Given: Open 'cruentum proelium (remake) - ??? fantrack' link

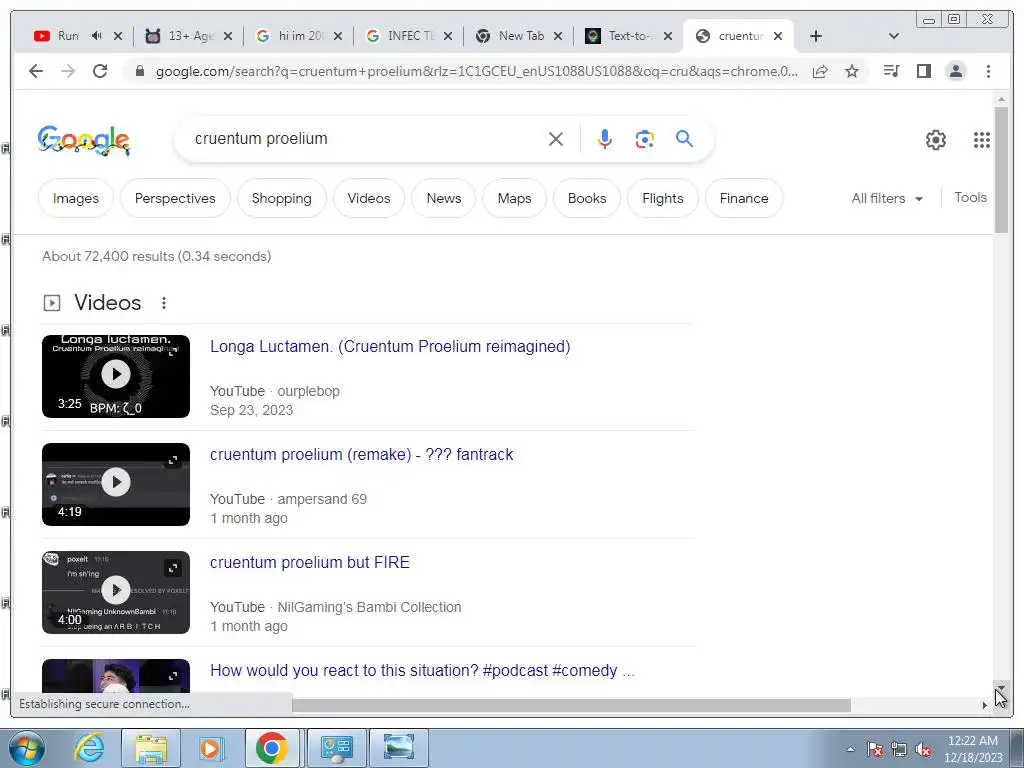Looking at the screenshot, I should 361,454.
